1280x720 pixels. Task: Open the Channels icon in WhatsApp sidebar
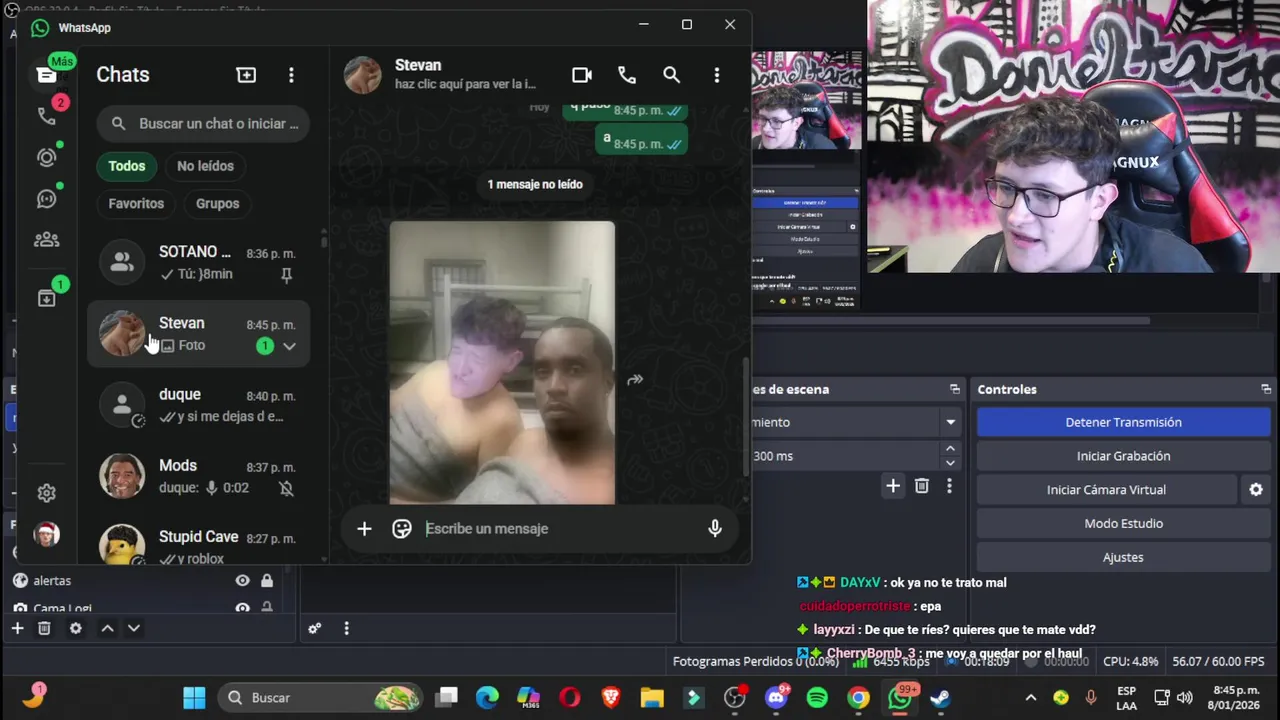coord(47,198)
